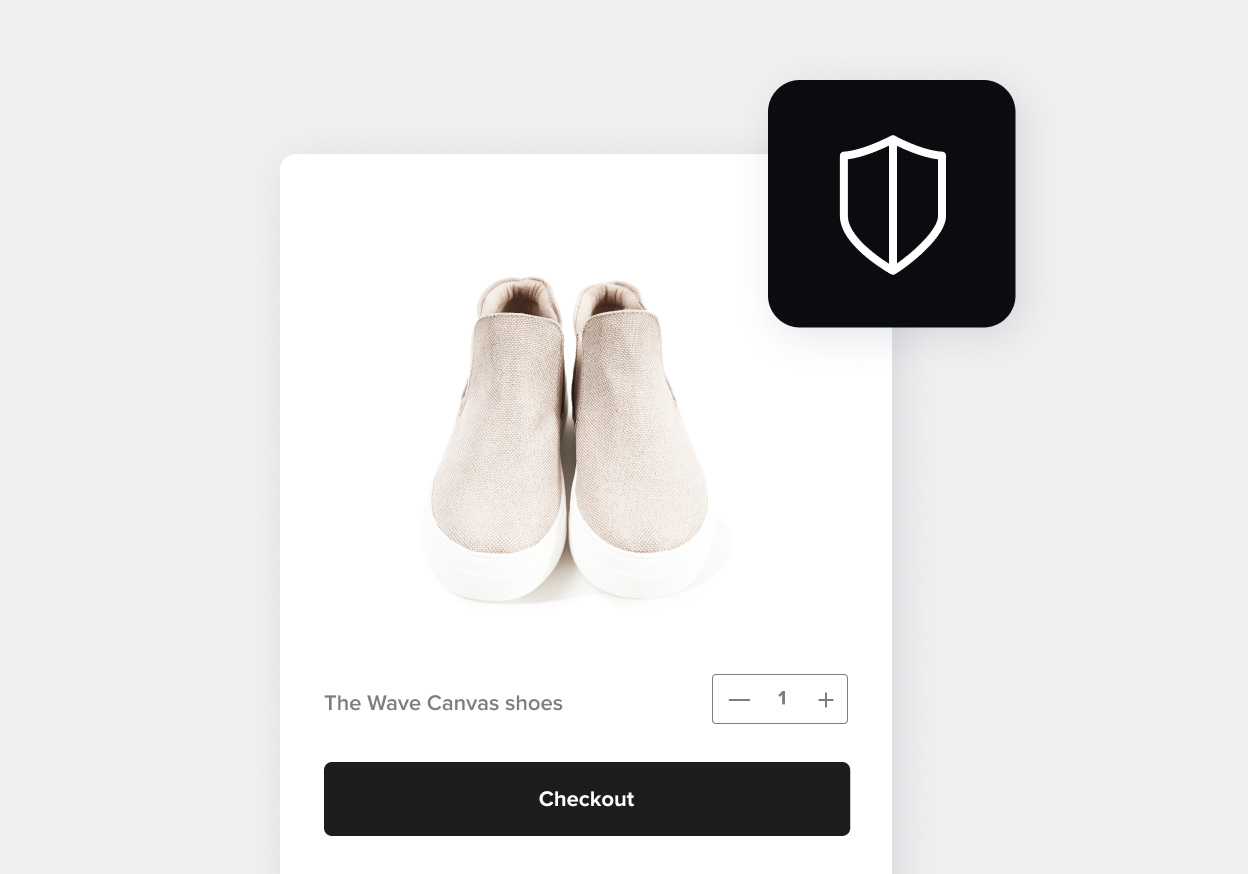Viewport: 1248px width, 874px height.
Task: Decrease quantity with the minus icon
Action: tap(739, 700)
